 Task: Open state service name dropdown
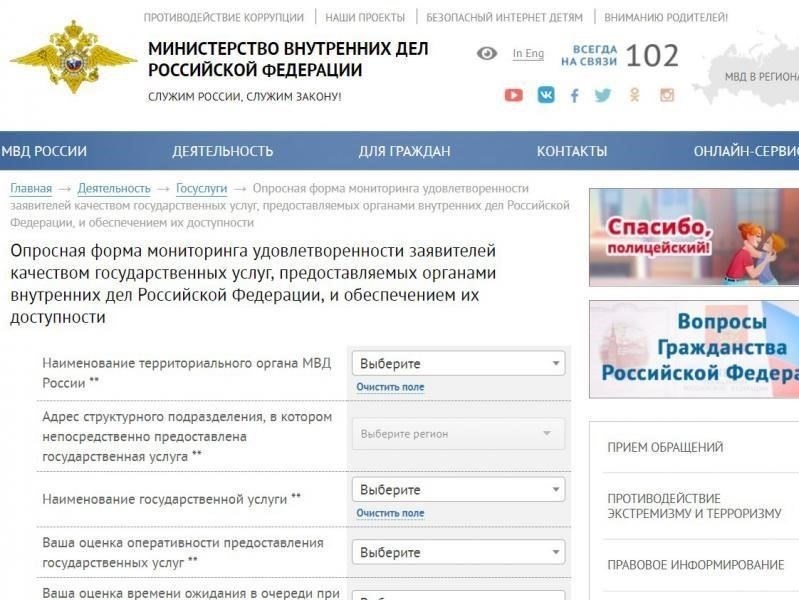click(458, 489)
